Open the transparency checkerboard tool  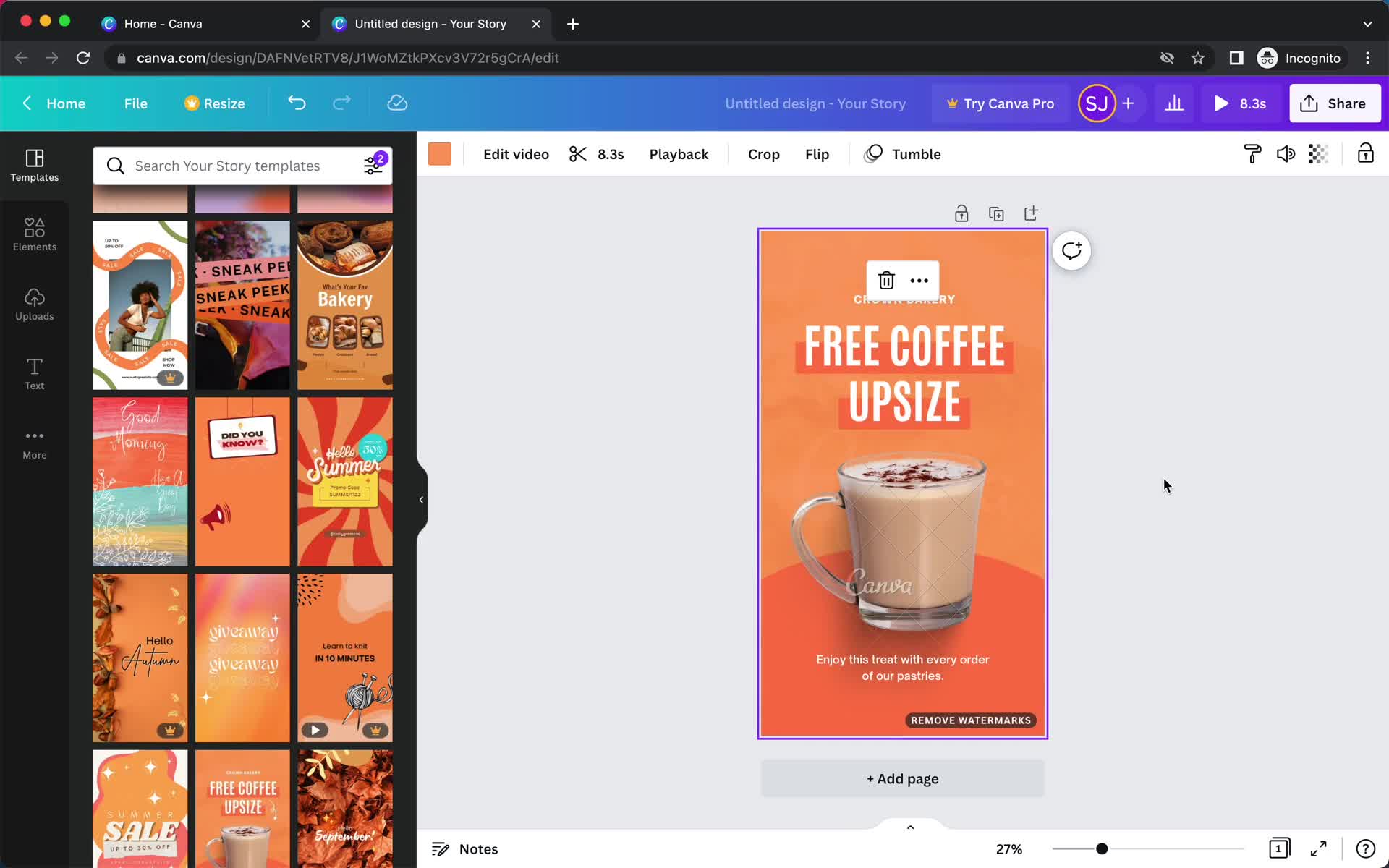coord(1318,154)
